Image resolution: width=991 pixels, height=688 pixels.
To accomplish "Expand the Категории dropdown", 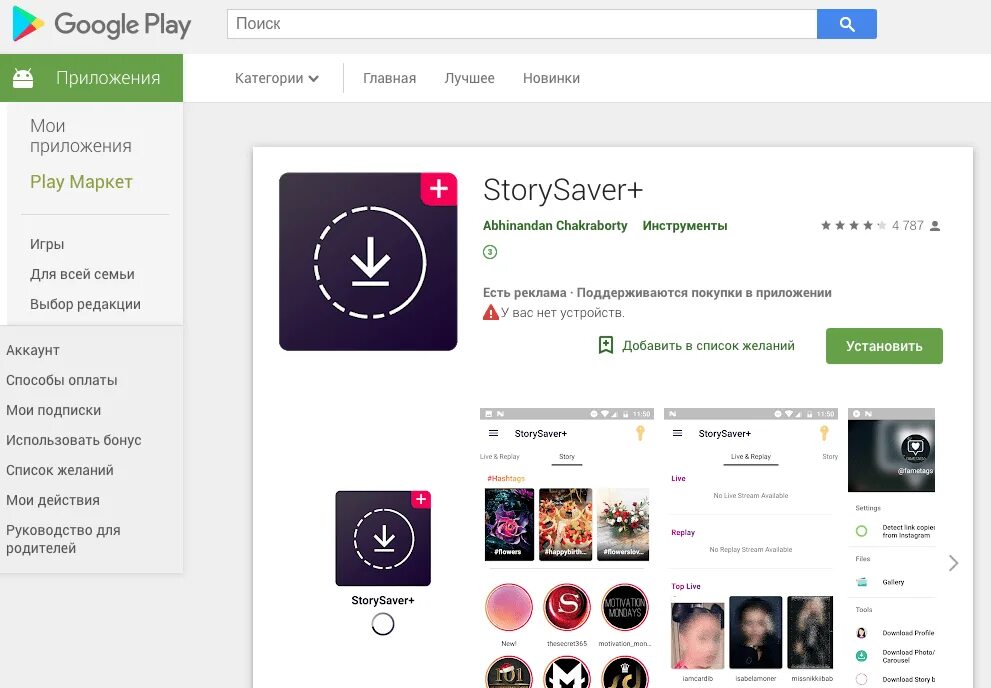I will pyautogui.click(x=277, y=78).
